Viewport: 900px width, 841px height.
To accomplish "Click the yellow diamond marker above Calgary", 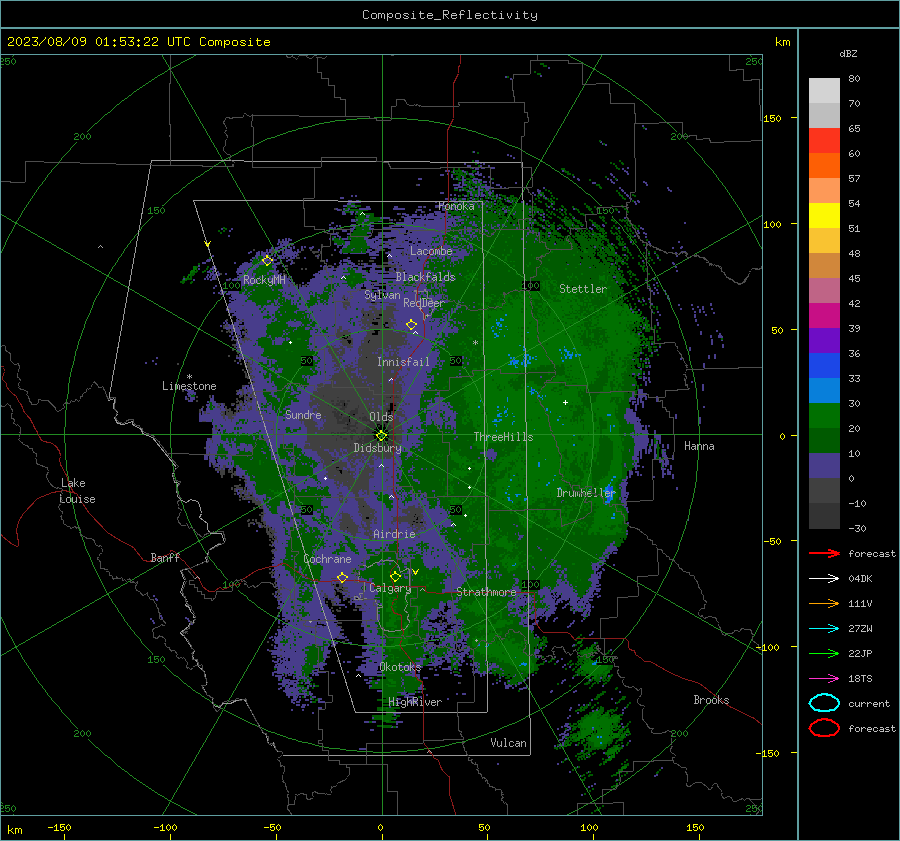I will coord(395,576).
